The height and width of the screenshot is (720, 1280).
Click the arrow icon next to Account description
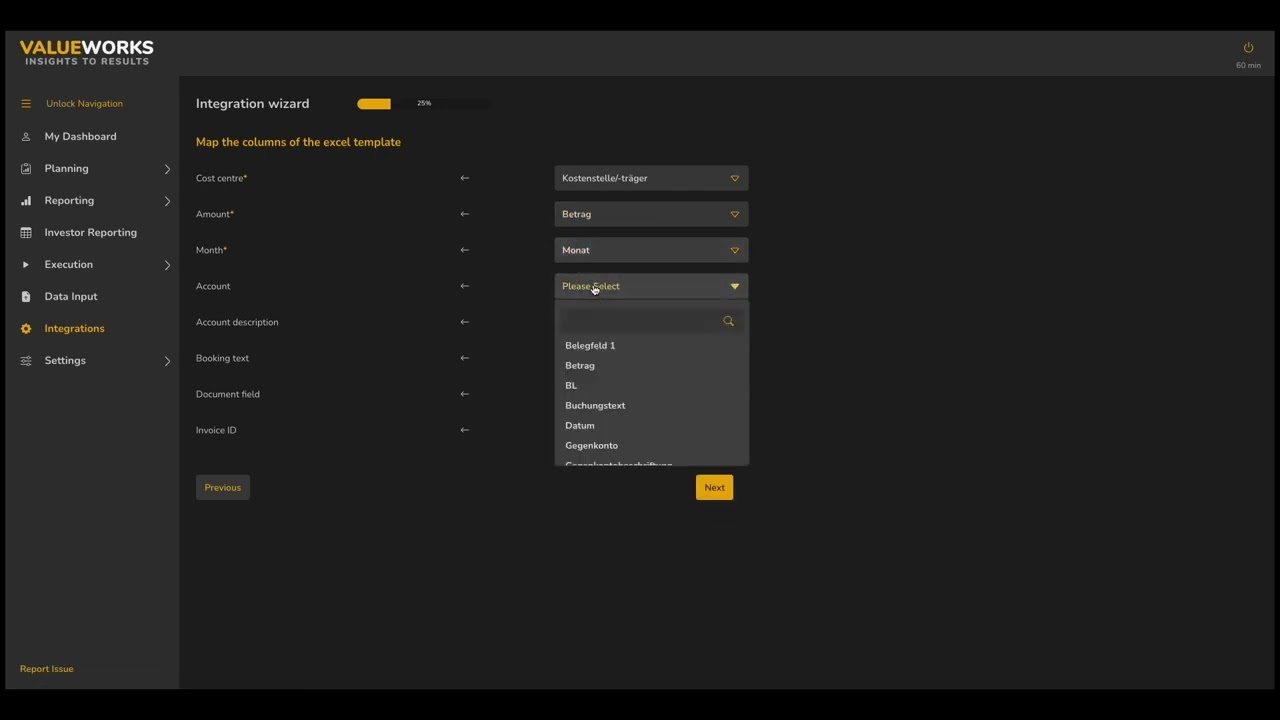pyautogui.click(x=464, y=322)
